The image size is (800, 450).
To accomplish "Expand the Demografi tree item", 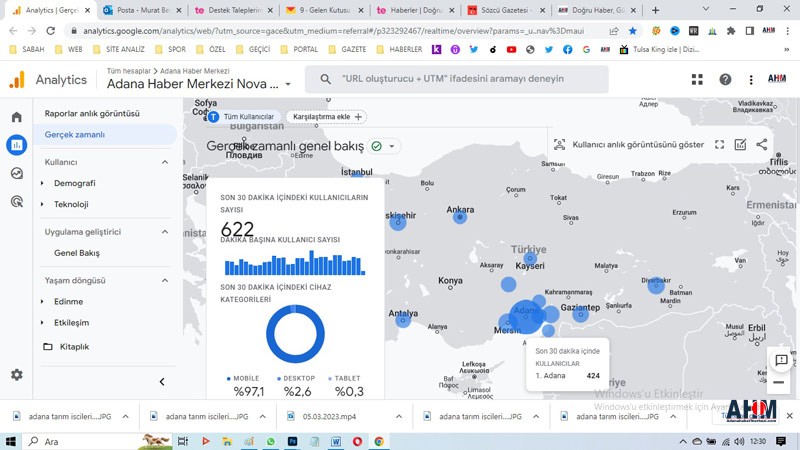I will tap(42, 183).
